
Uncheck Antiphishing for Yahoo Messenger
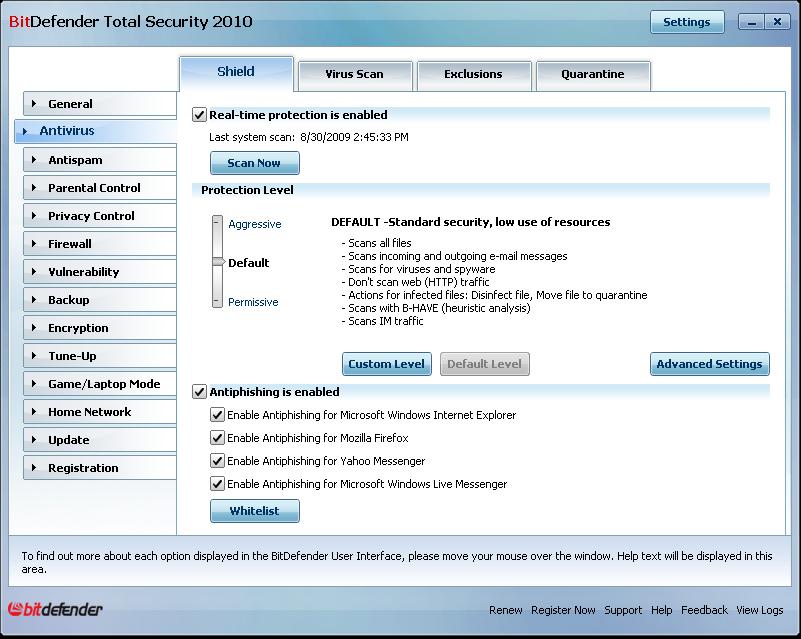[217, 461]
